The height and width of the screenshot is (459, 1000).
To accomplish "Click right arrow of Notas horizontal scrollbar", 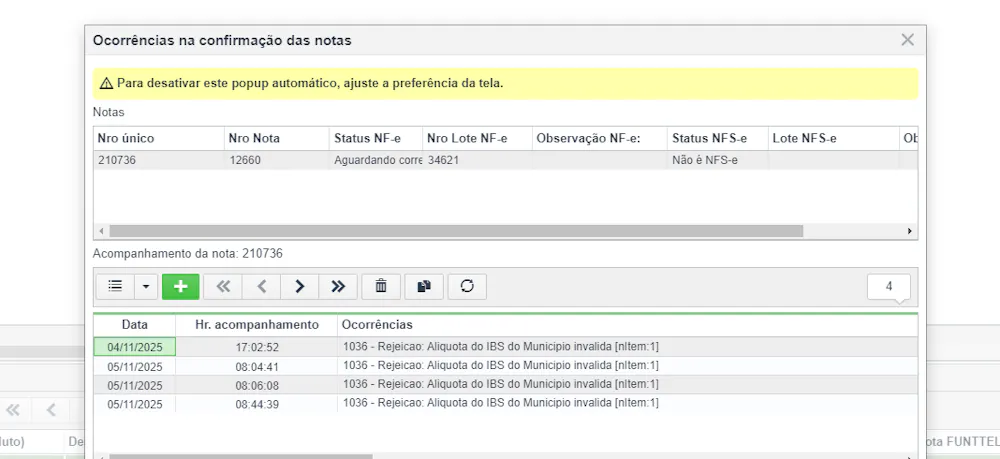I will tap(909, 231).
